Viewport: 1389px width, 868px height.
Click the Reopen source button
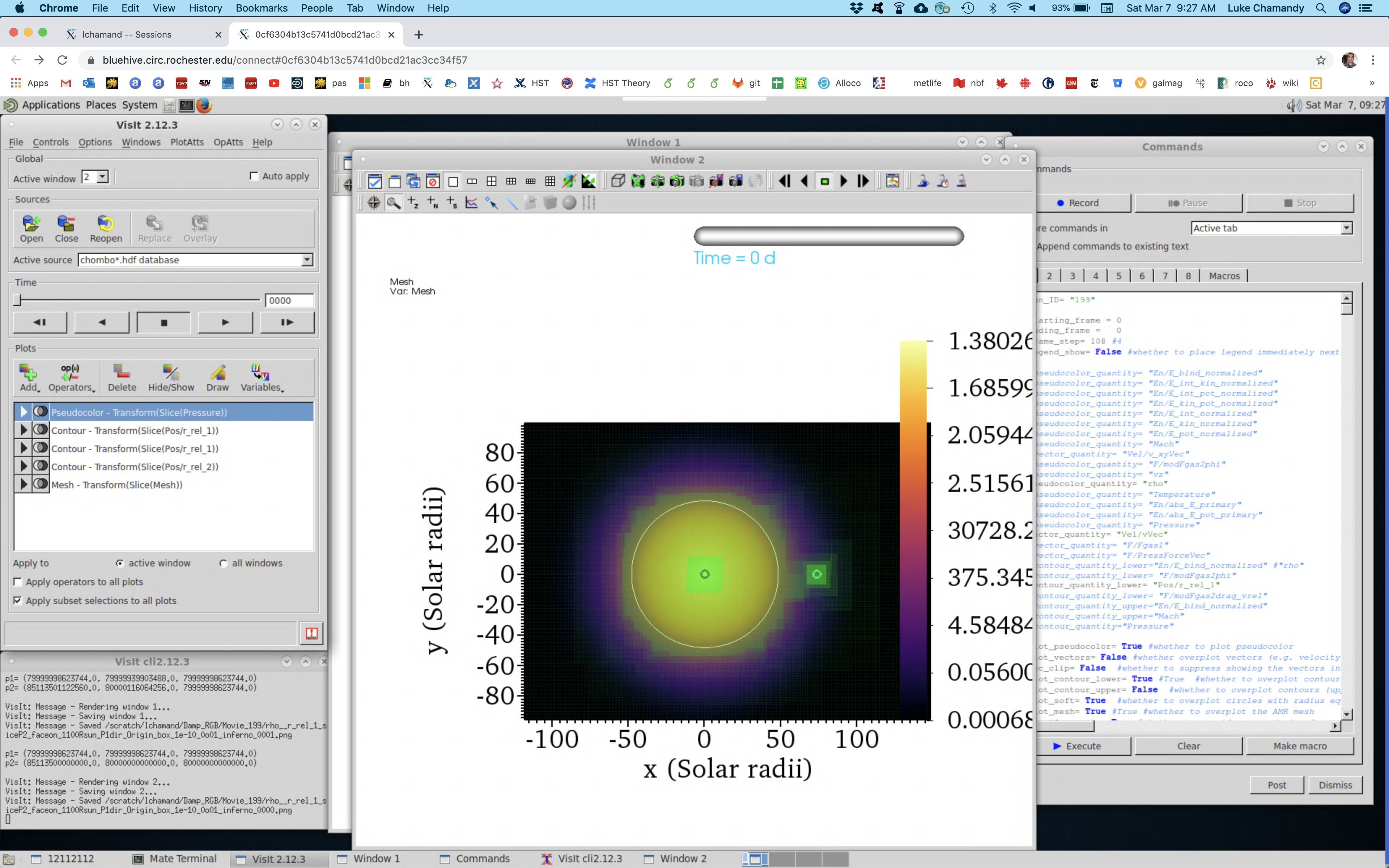click(x=106, y=229)
